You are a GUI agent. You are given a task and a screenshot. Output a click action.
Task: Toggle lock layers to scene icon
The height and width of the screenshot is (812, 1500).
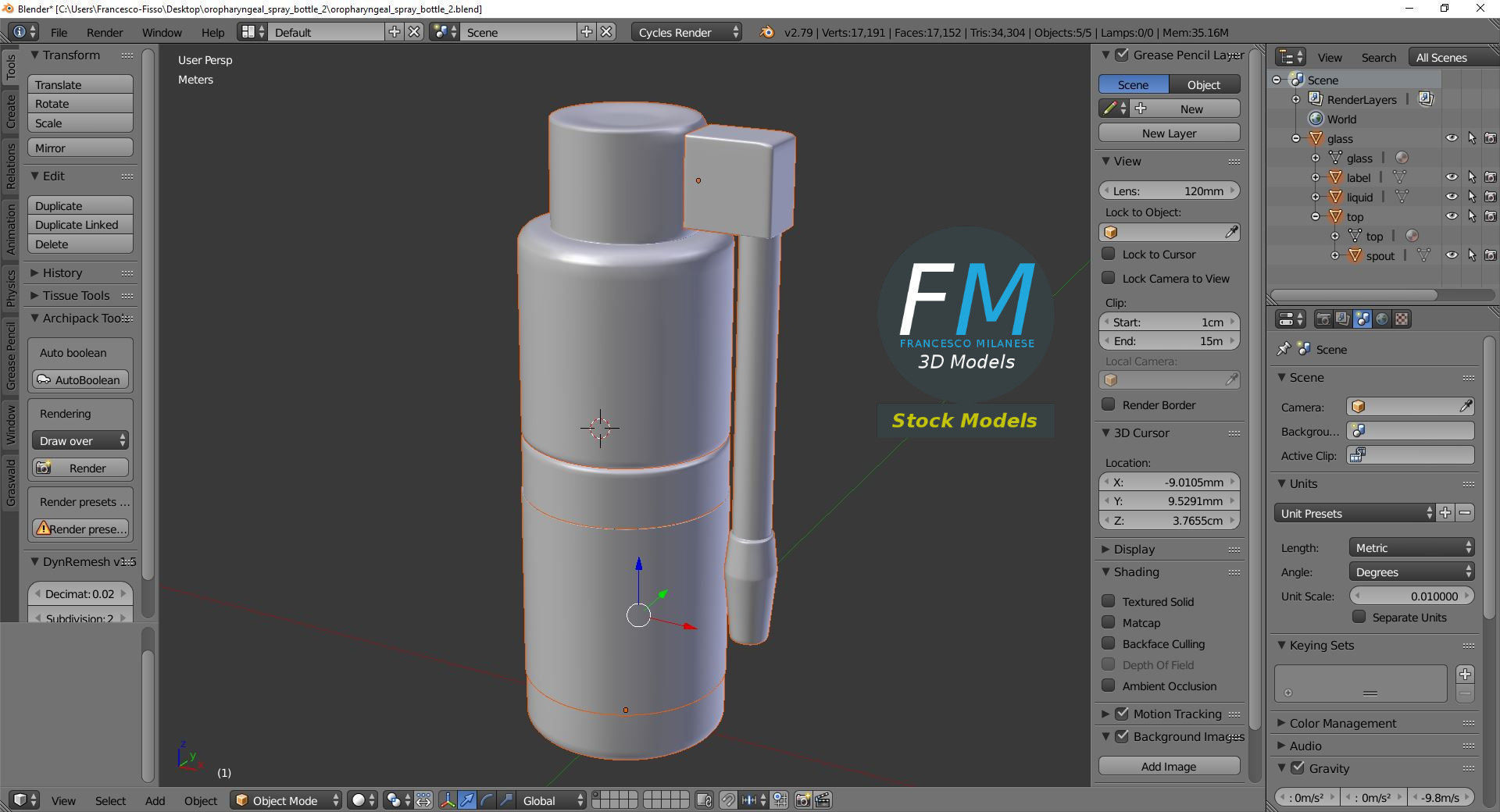(x=704, y=800)
